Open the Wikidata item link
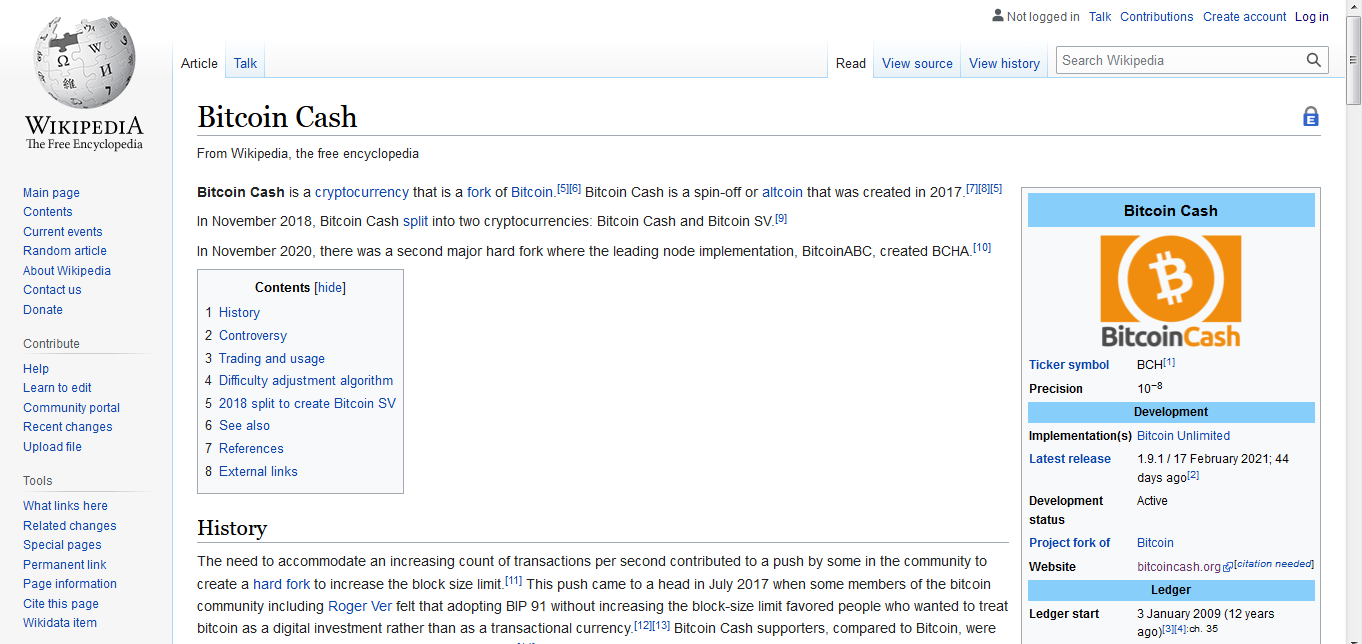1362x644 pixels. click(x=60, y=623)
